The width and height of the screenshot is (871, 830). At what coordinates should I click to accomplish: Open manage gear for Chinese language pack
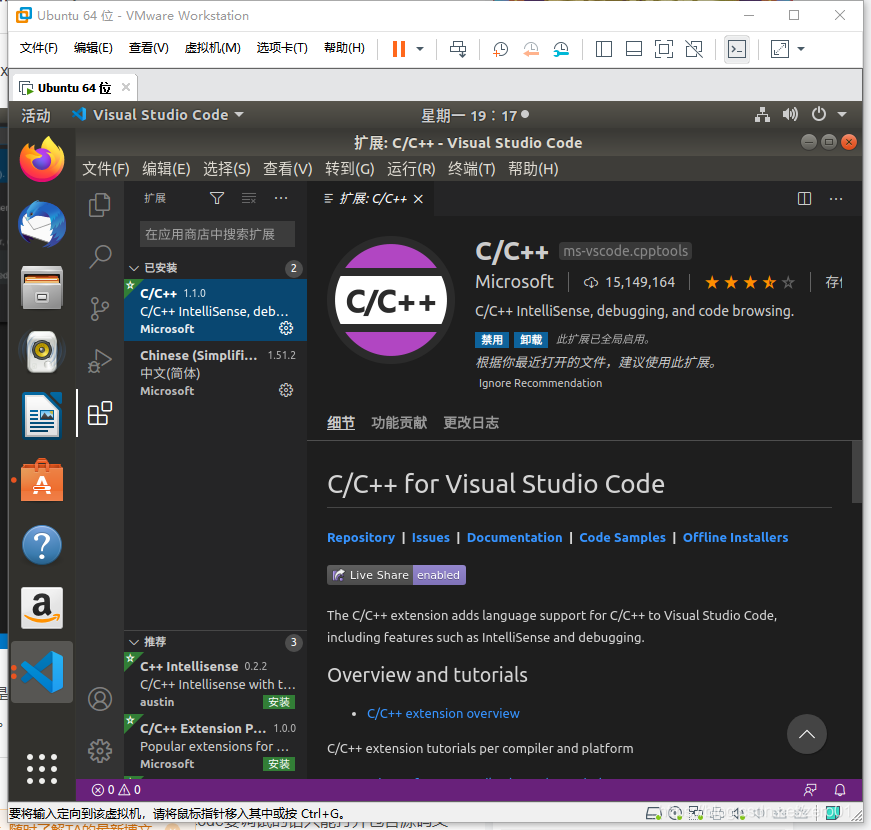[286, 390]
